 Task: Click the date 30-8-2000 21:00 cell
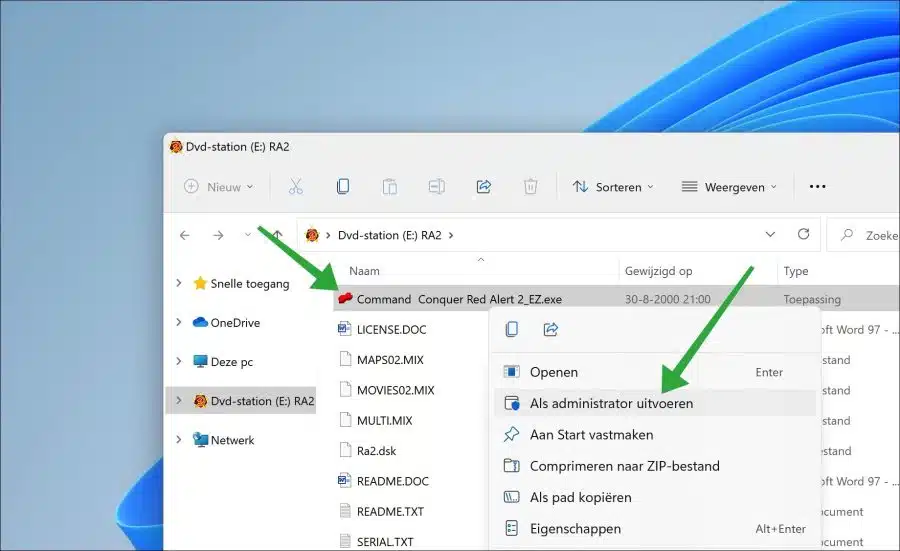pos(668,299)
